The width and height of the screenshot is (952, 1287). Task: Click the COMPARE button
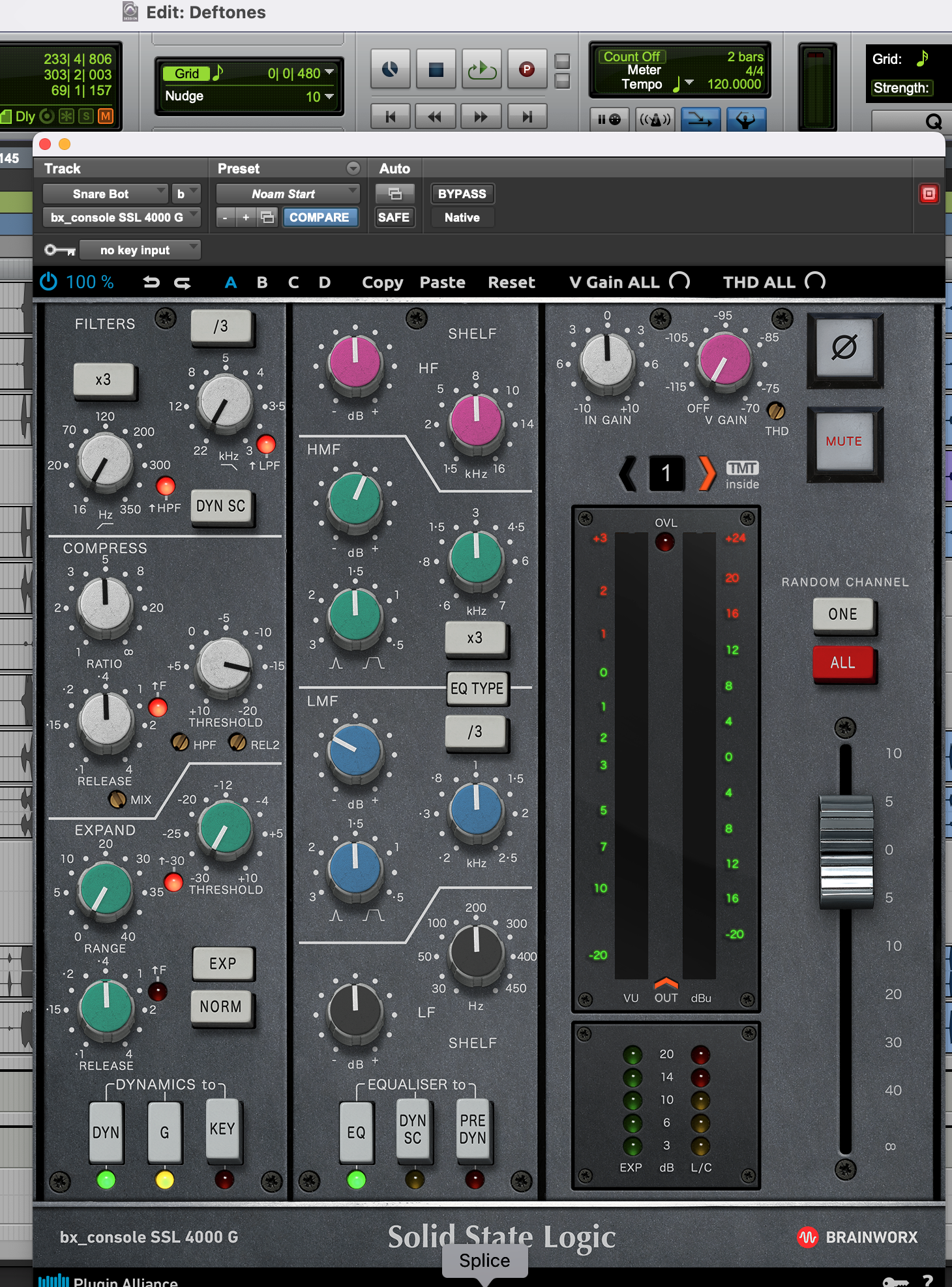coord(320,217)
